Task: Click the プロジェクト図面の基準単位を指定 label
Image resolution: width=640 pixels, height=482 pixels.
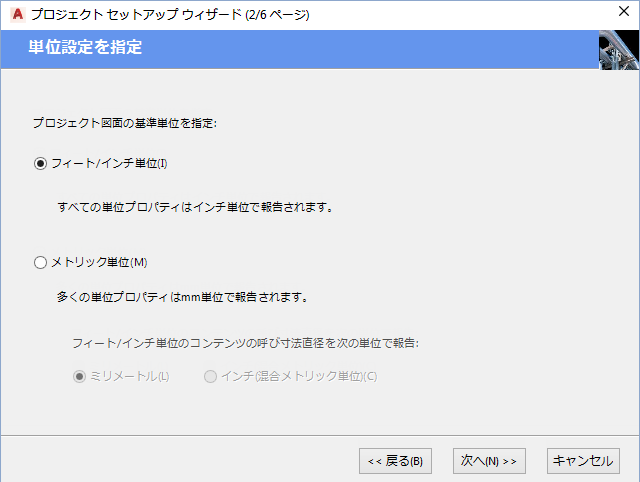Action: pyautogui.click(x=125, y=123)
